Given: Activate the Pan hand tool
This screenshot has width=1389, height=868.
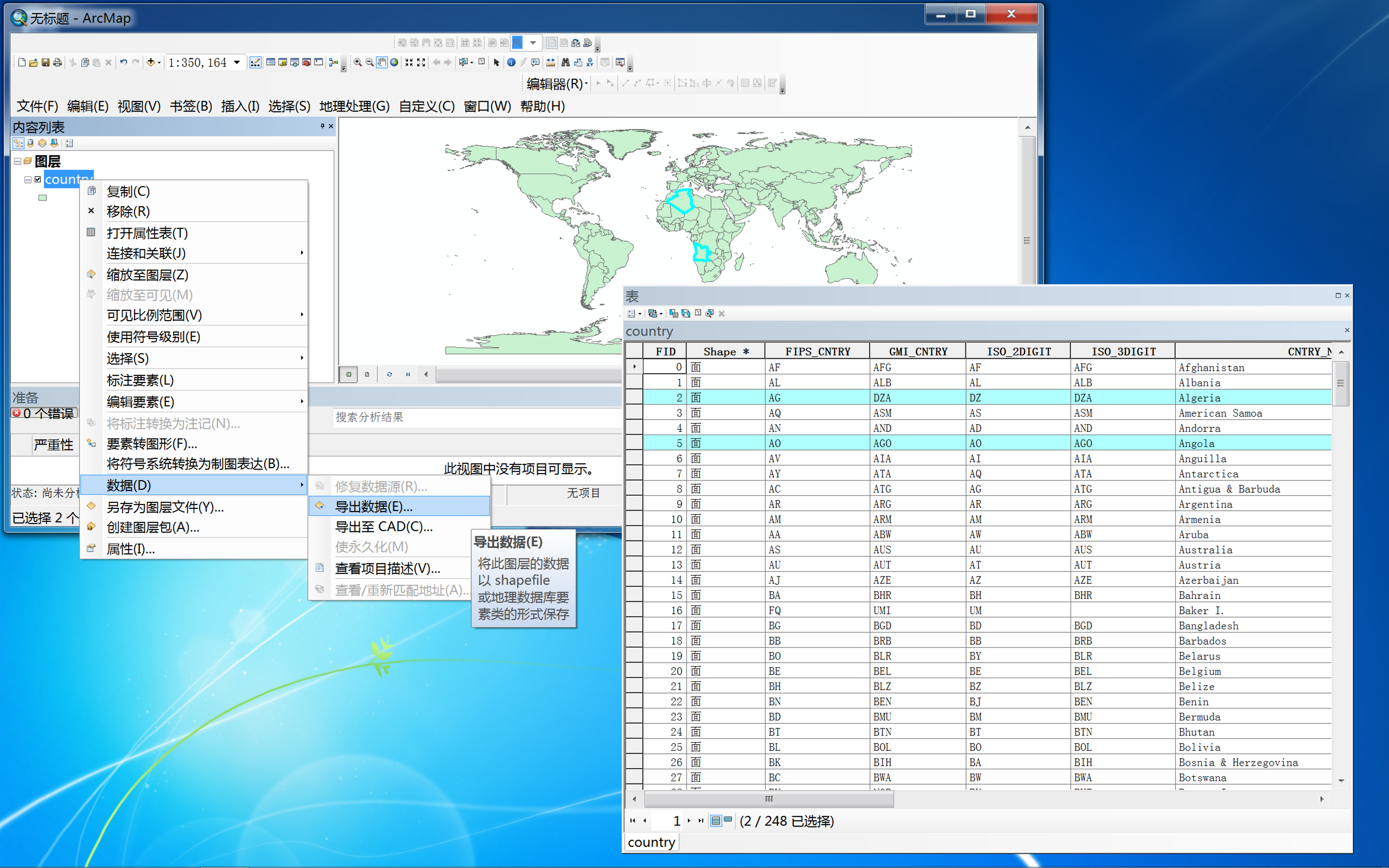Looking at the screenshot, I should coord(381,63).
